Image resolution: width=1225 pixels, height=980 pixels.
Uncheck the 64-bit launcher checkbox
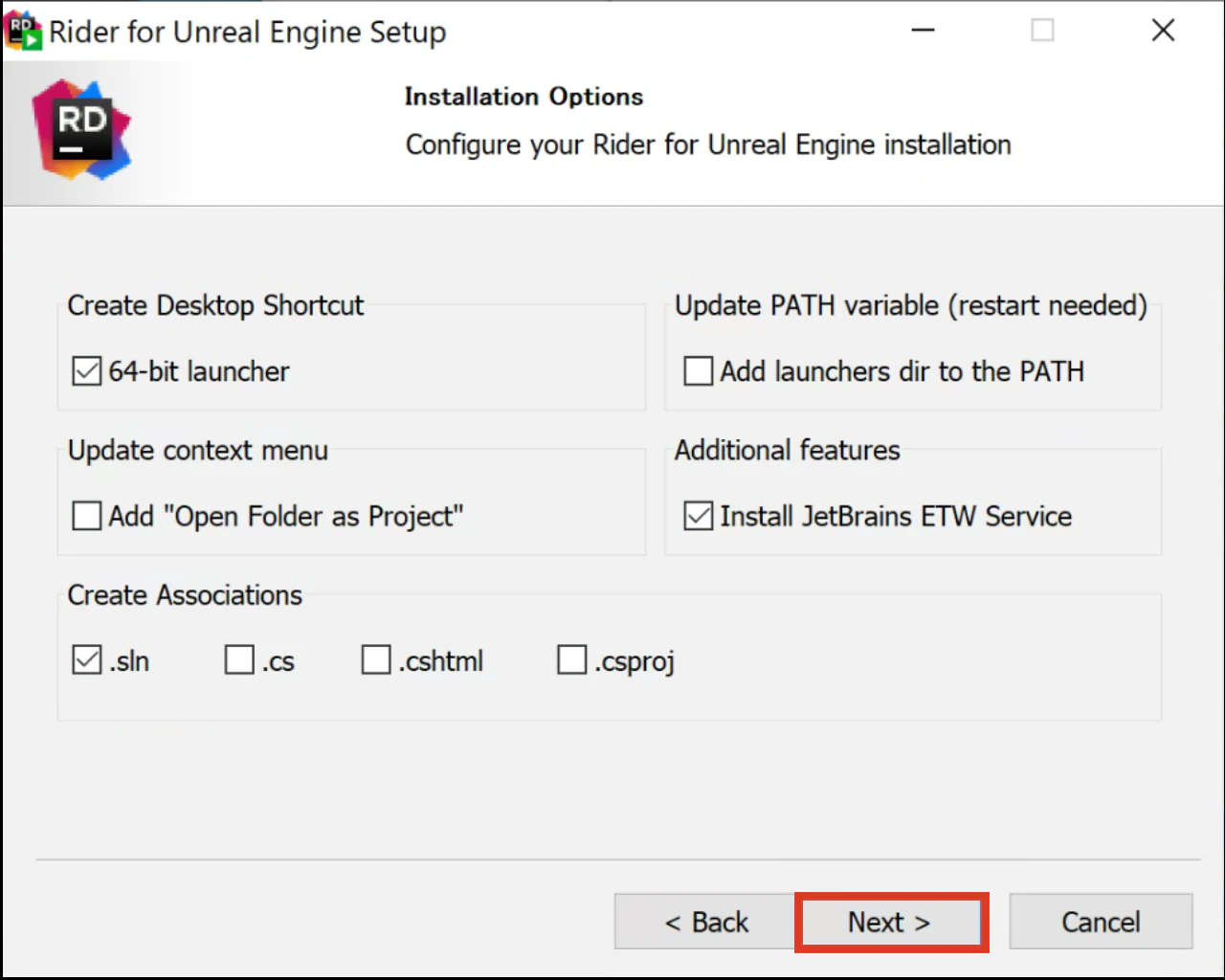[x=87, y=370]
